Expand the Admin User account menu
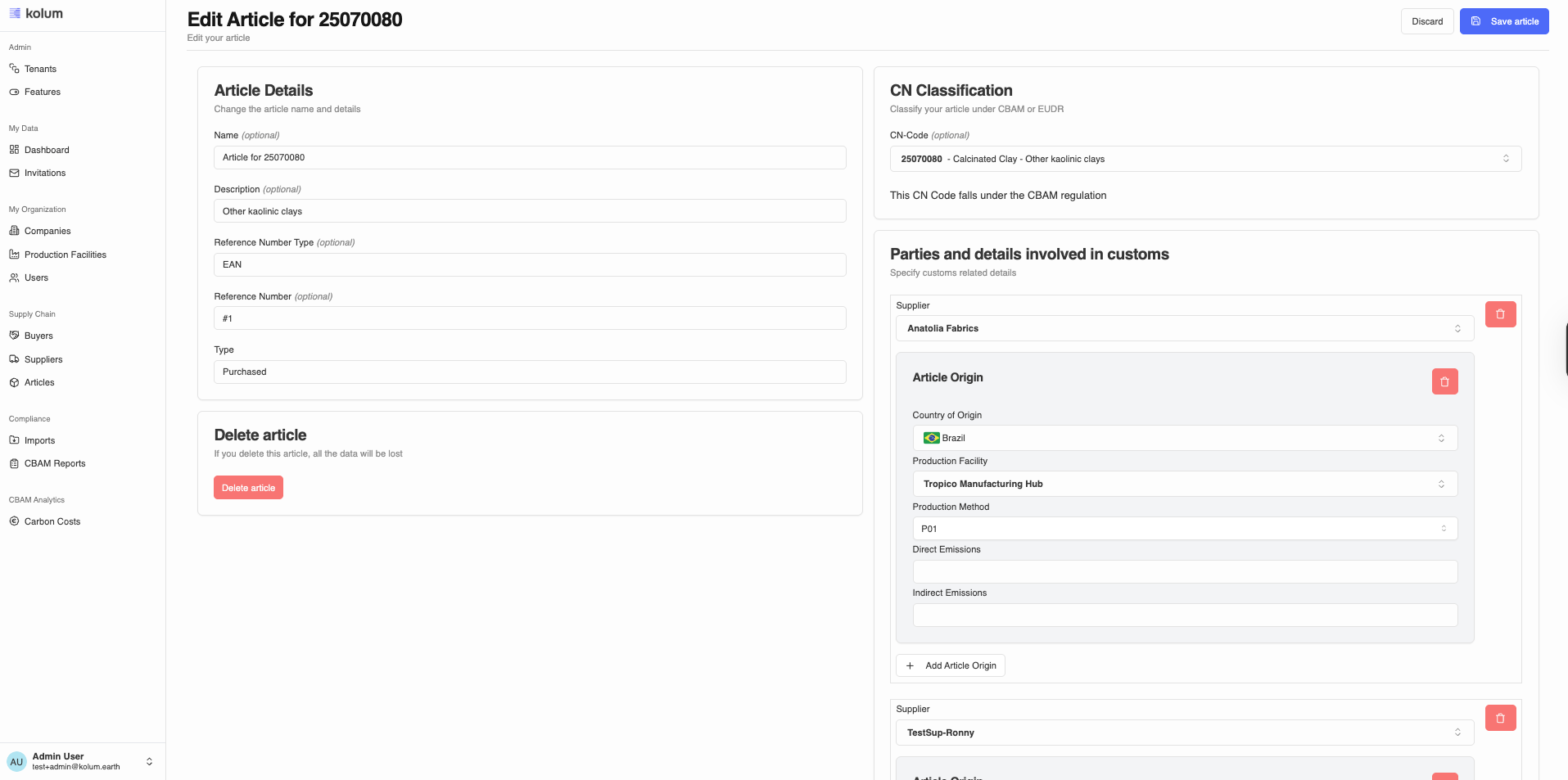The height and width of the screenshot is (780, 1568). (149, 761)
